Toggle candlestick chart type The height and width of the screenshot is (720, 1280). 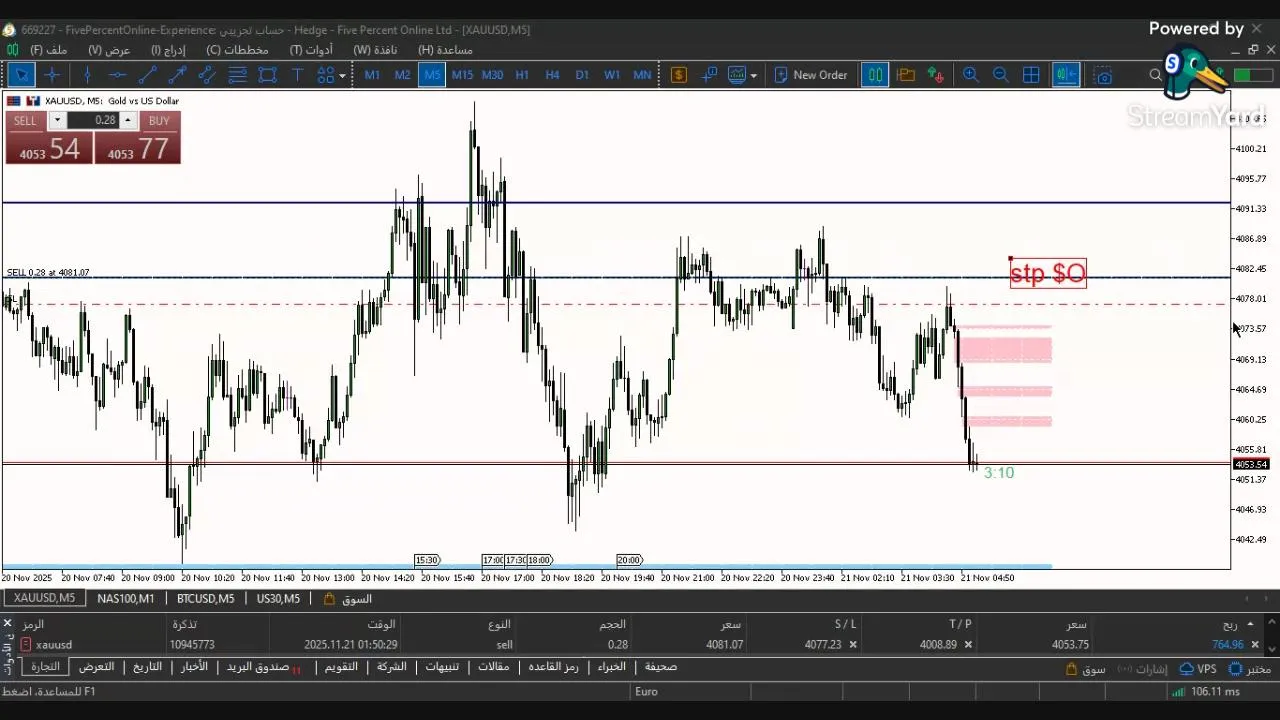(875, 75)
